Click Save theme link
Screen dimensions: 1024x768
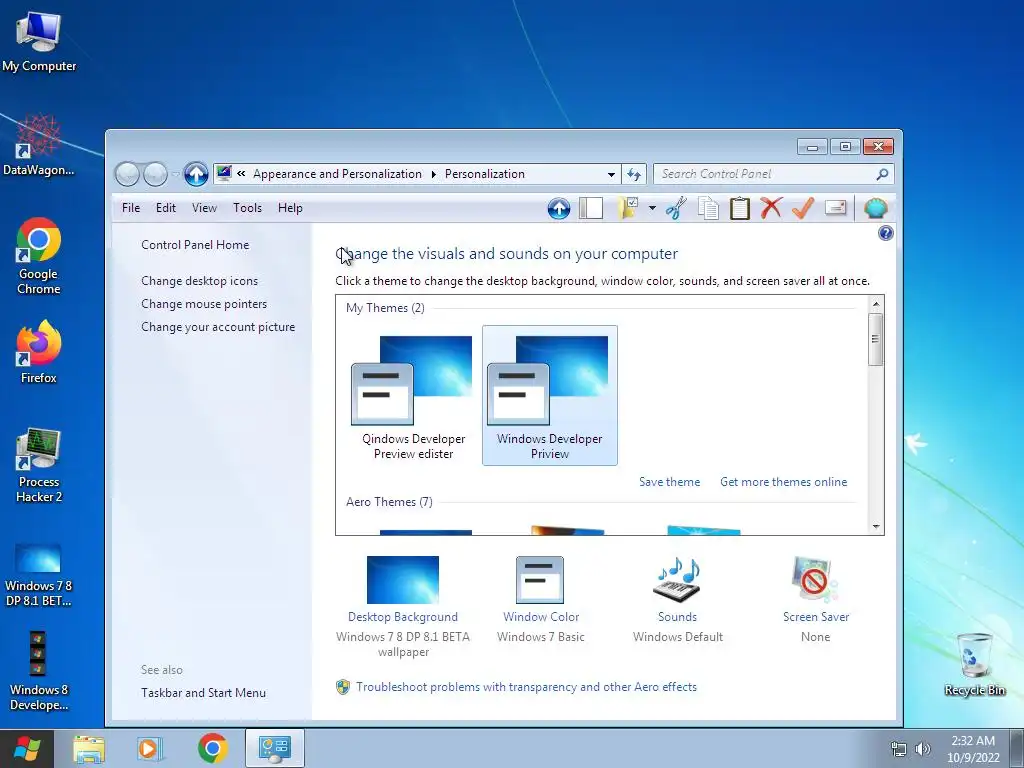coord(669,482)
